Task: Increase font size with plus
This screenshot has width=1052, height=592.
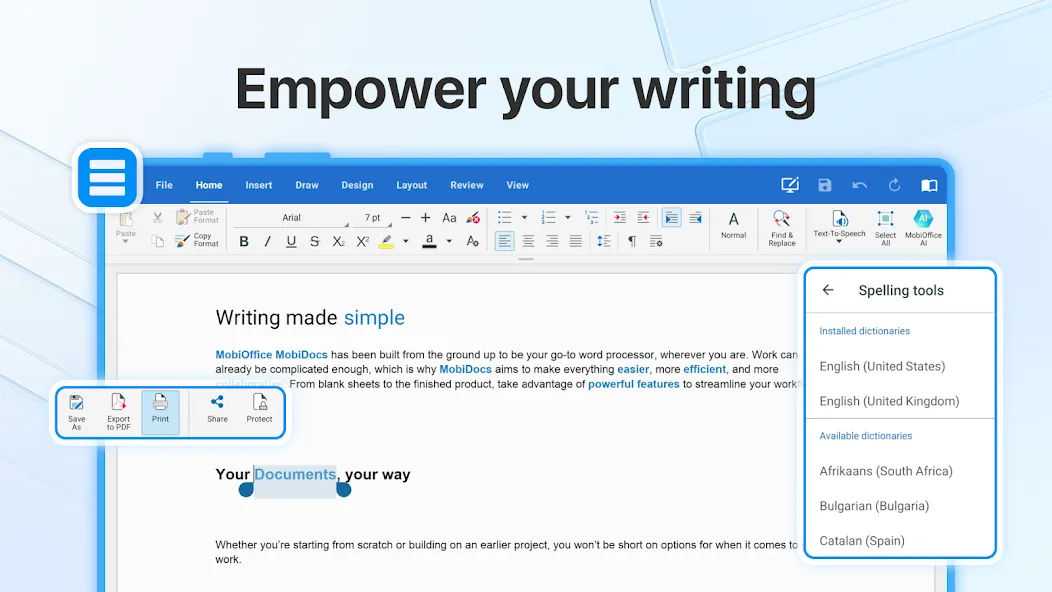Action: click(425, 217)
